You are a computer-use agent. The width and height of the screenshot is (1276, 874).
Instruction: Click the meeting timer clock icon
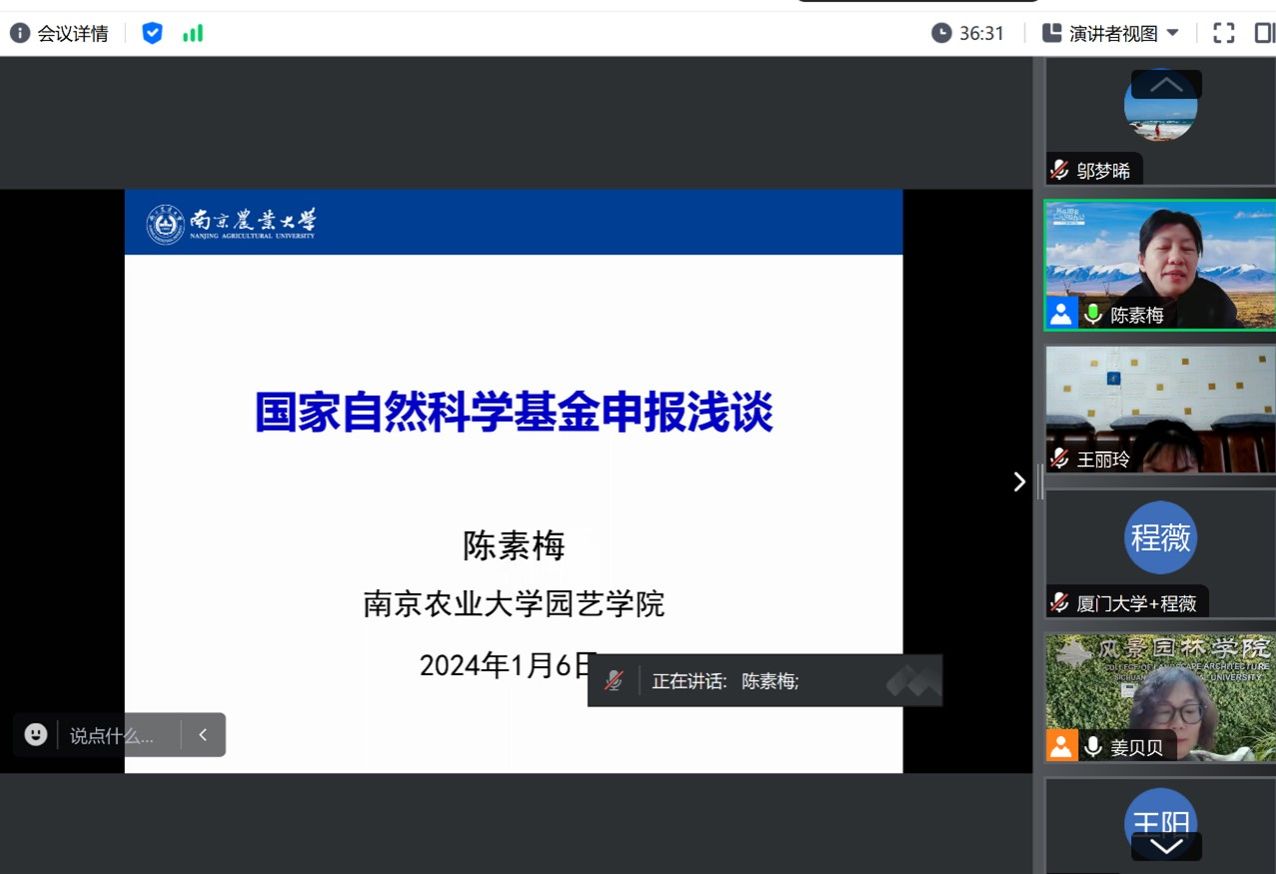coord(941,33)
